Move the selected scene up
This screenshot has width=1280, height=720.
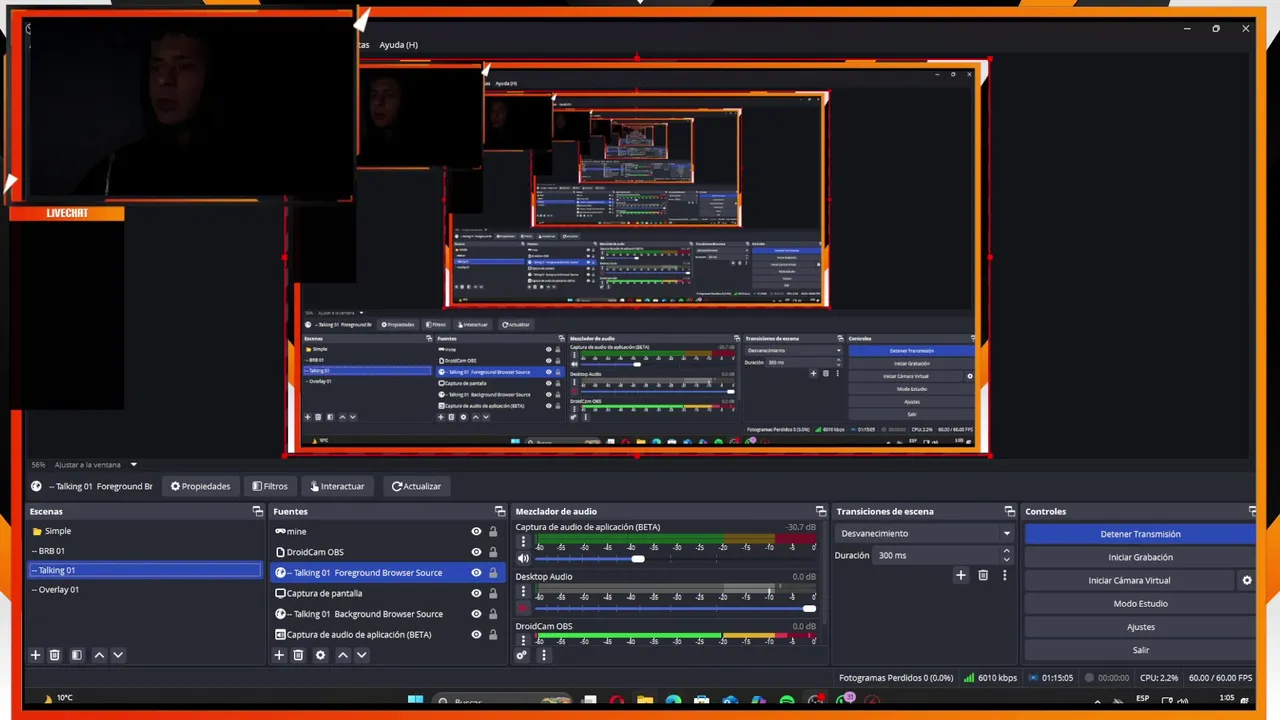point(99,655)
